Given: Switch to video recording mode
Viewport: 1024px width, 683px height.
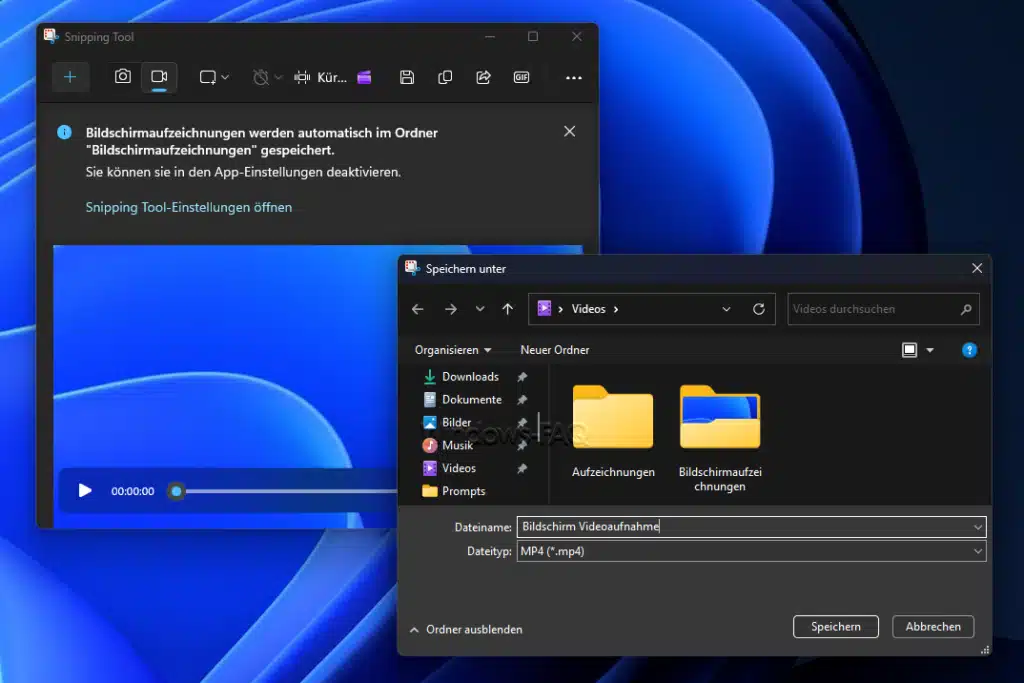Looking at the screenshot, I should pyautogui.click(x=159, y=77).
